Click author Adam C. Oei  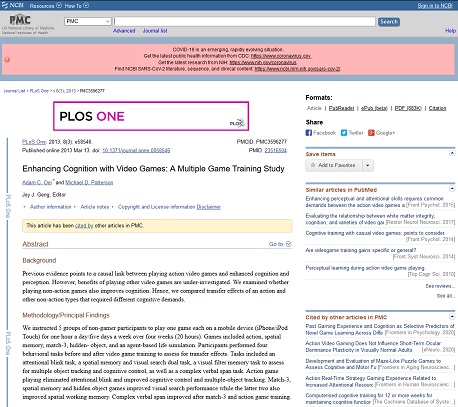click(37, 182)
